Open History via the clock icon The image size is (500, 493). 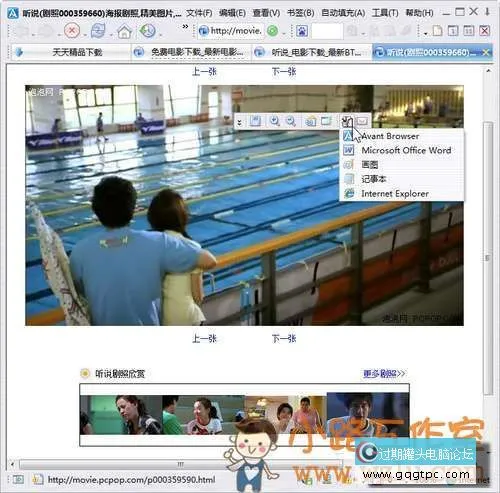(147, 31)
